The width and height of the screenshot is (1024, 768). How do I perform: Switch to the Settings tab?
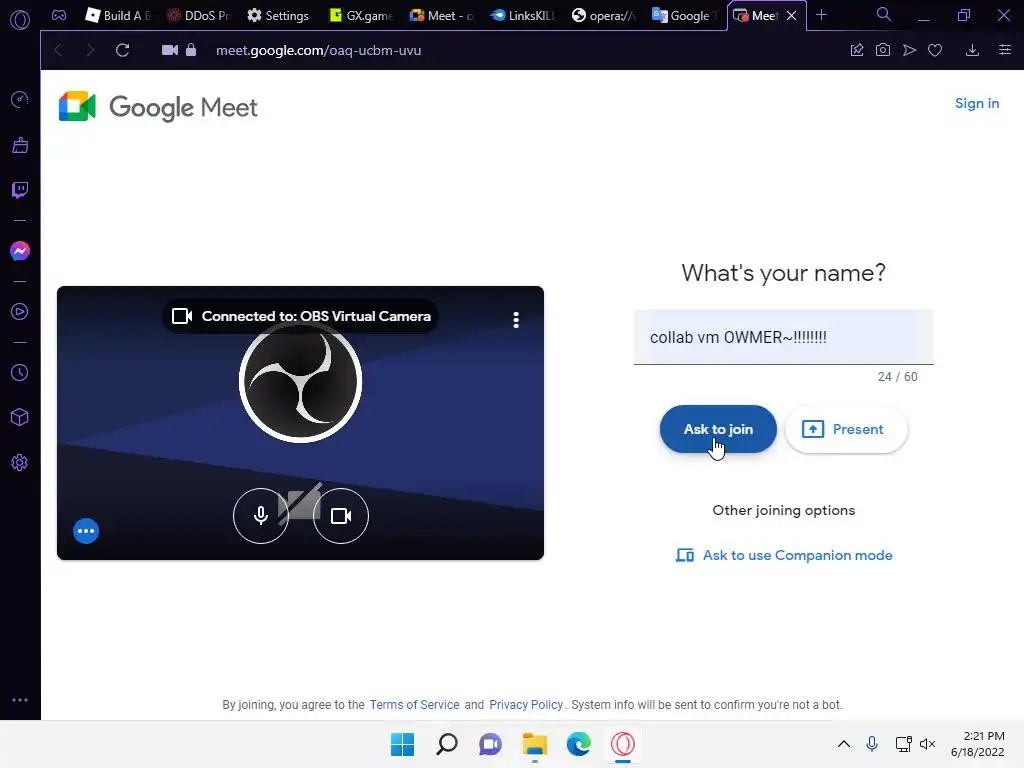click(x=278, y=16)
